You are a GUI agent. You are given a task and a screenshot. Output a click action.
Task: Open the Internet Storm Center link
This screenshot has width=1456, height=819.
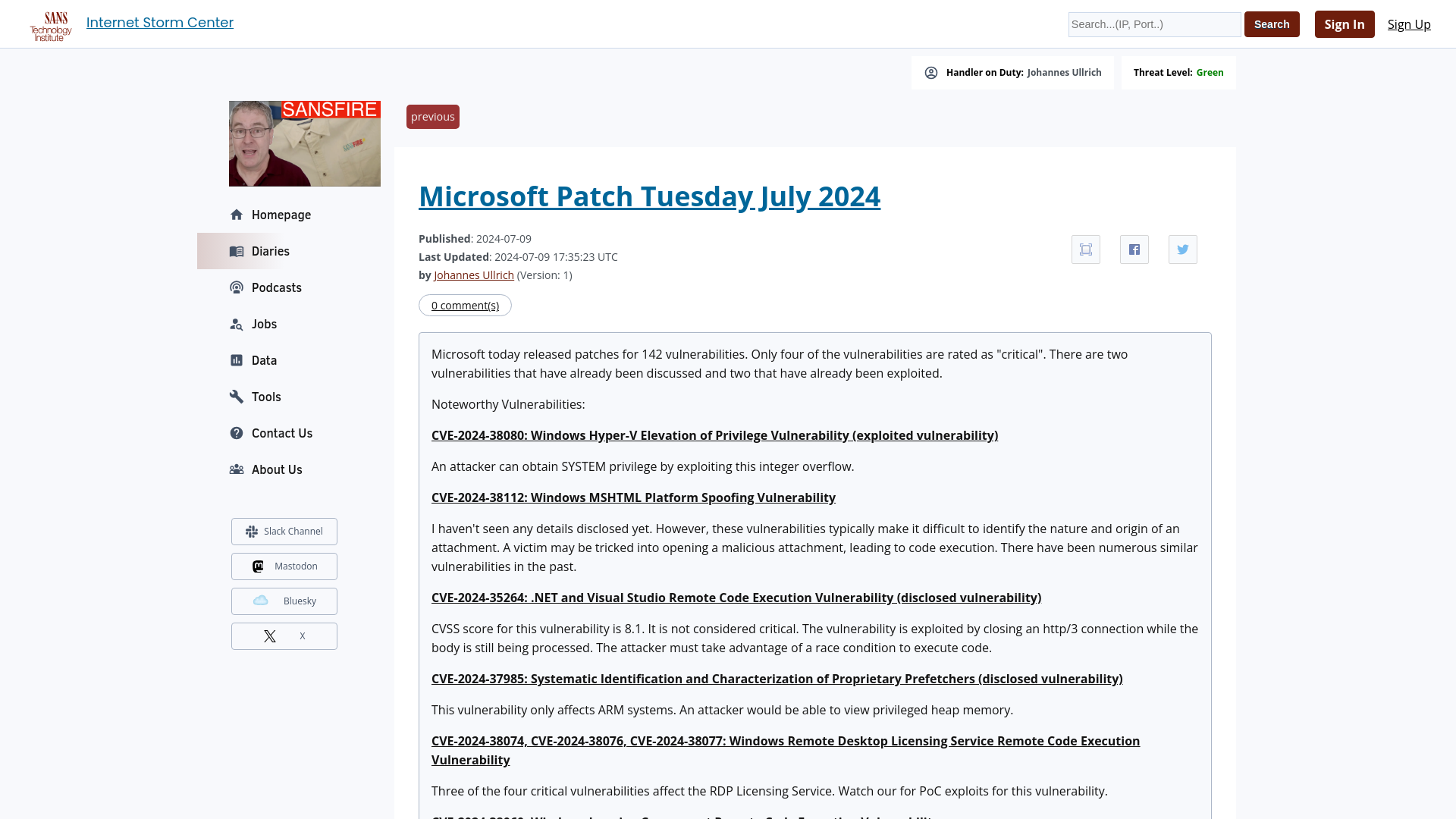coord(160,23)
